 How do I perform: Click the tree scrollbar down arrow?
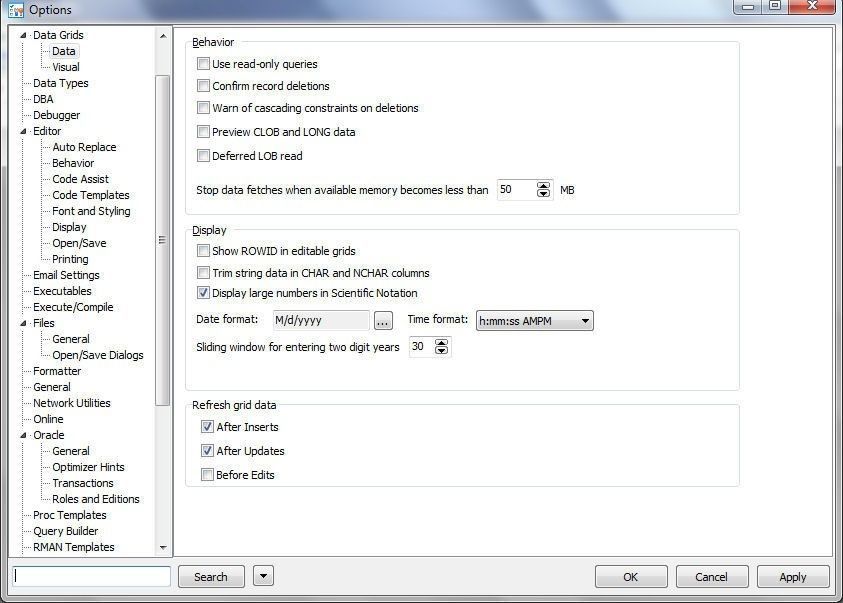point(163,548)
